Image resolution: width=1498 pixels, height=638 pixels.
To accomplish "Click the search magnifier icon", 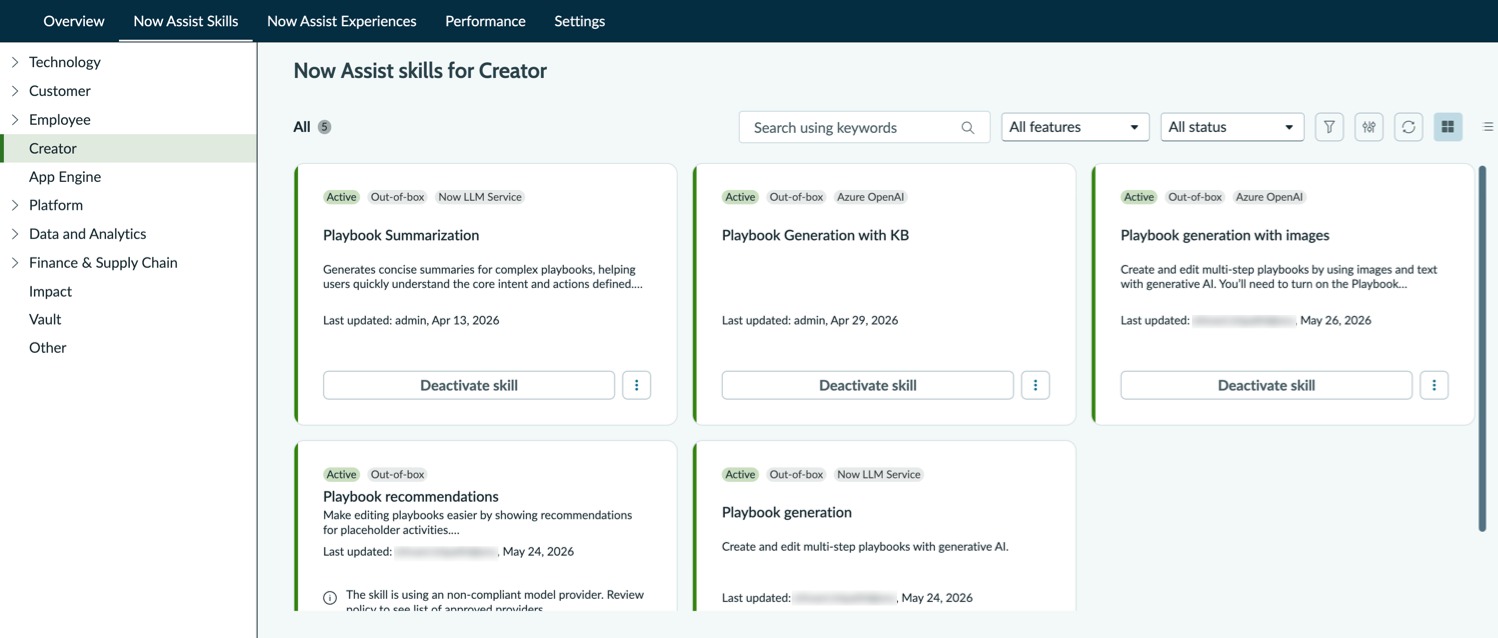I will pyautogui.click(x=968, y=128).
